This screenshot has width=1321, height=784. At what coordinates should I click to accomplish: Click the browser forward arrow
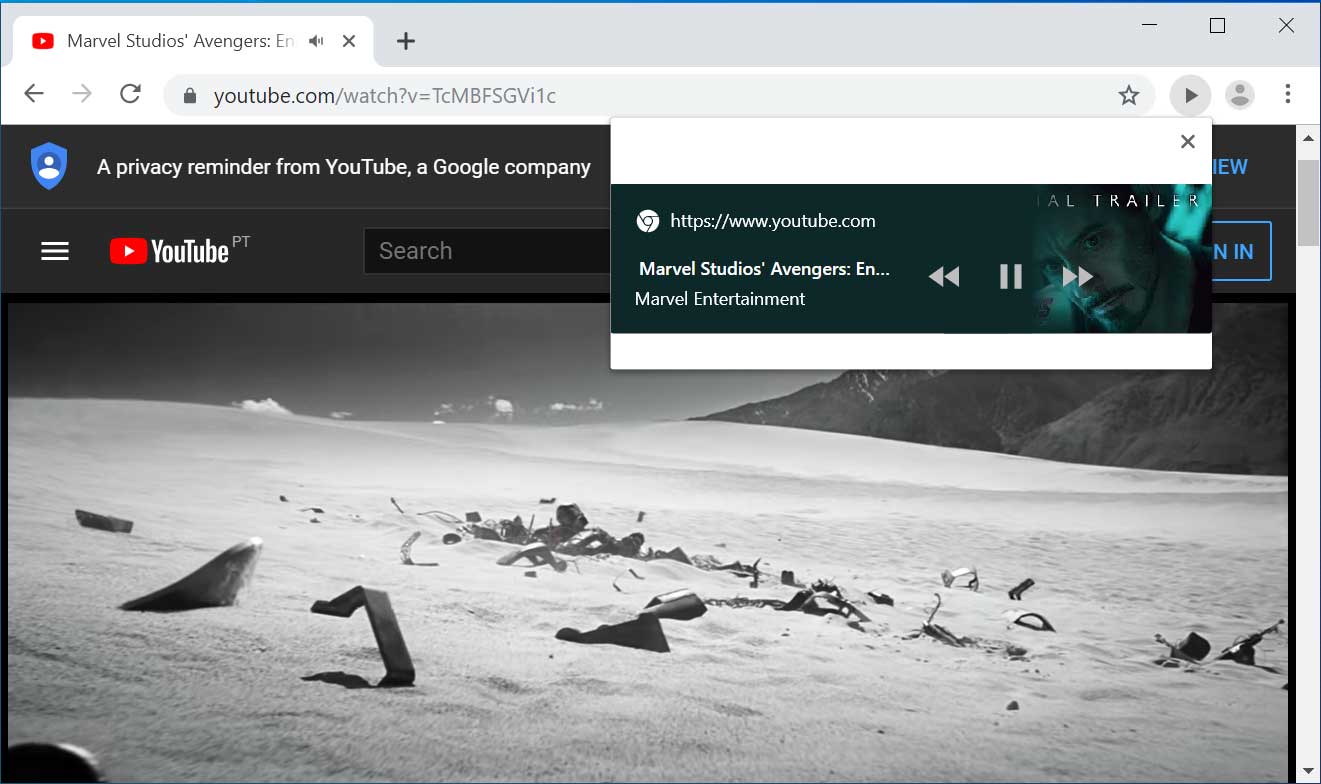[82, 94]
